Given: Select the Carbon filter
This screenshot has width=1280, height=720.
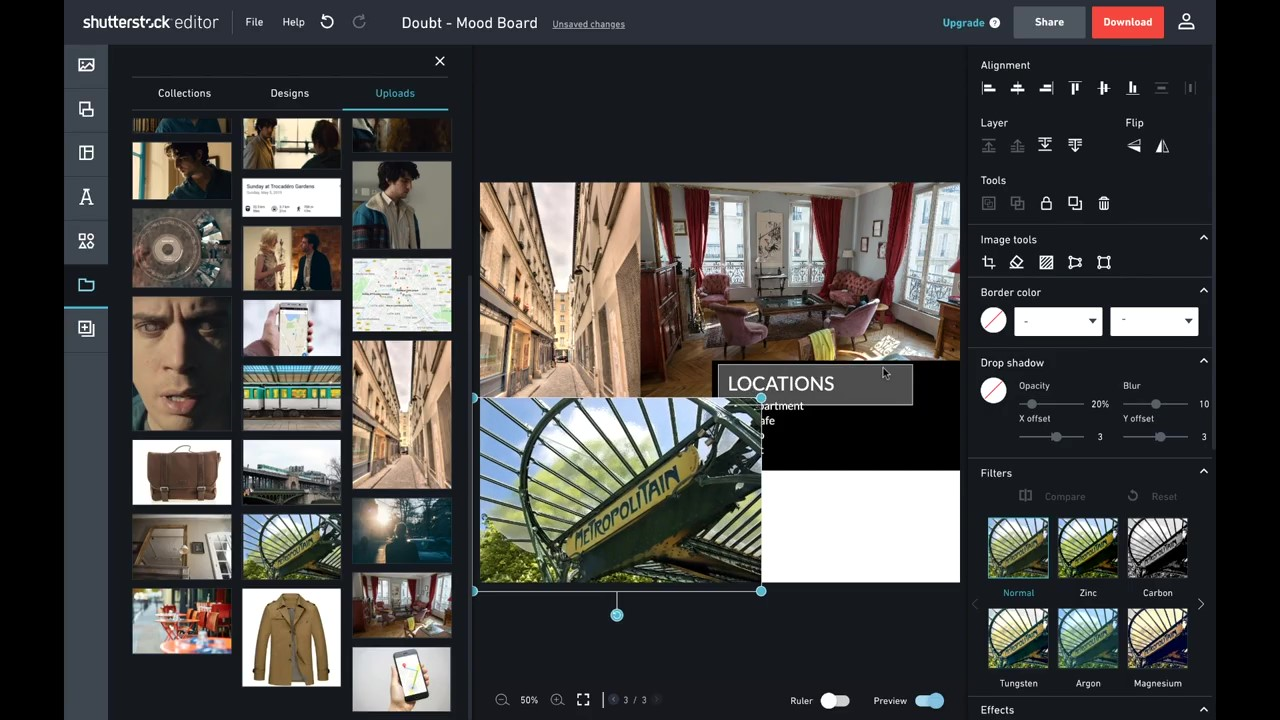Looking at the screenshot, I should (1157, 548).
